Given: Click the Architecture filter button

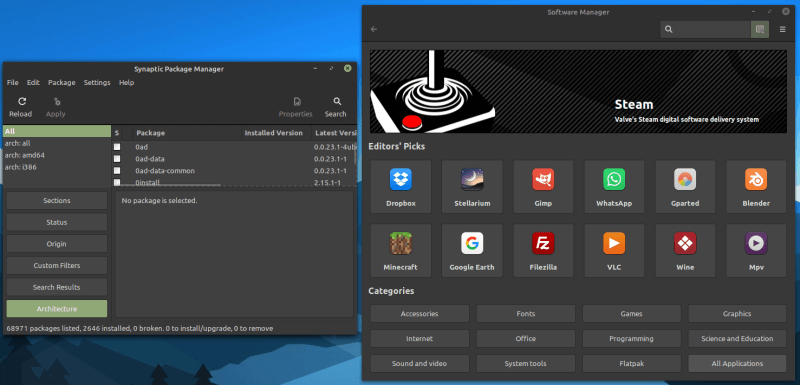Looking at the screenshot, I should click(57, 309).
